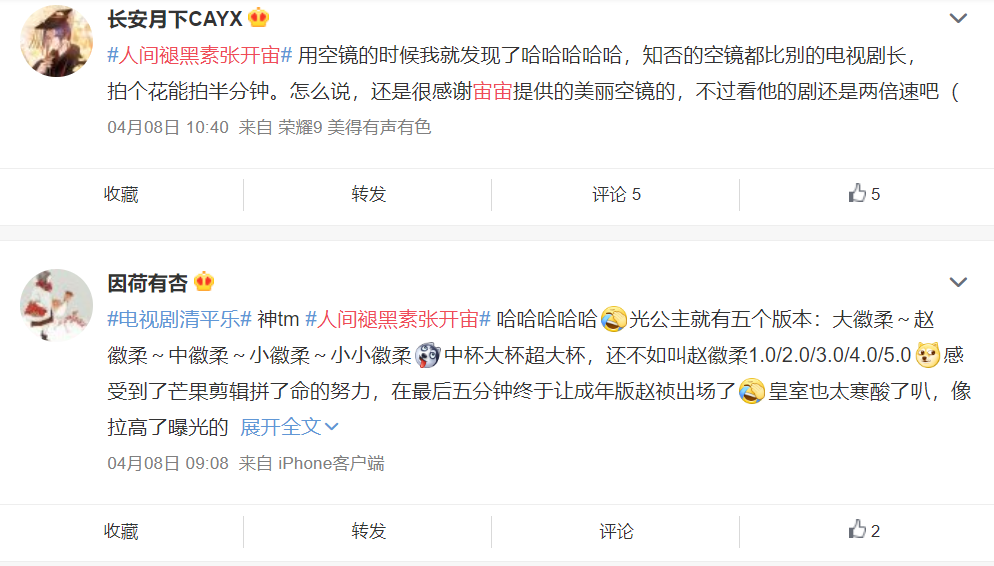Open #电视剧清平乐# hashtag link

pyautogui.click(x=179, y=319)
